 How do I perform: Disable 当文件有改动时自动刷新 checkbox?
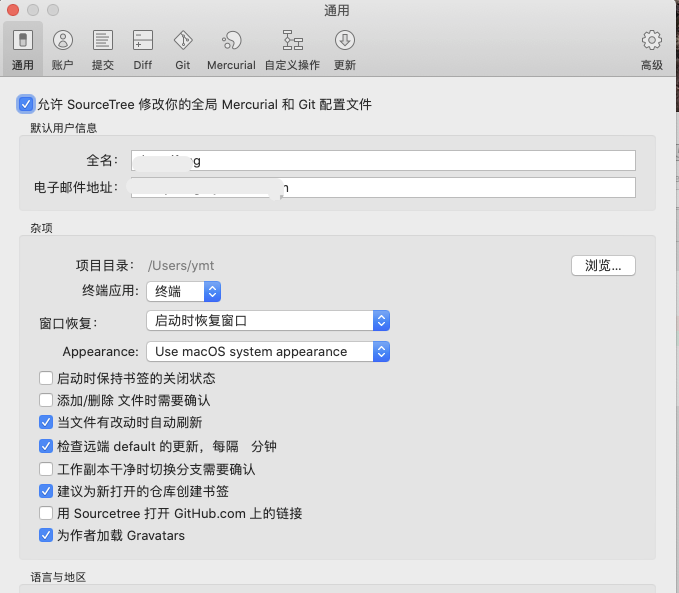pos(46,422)
